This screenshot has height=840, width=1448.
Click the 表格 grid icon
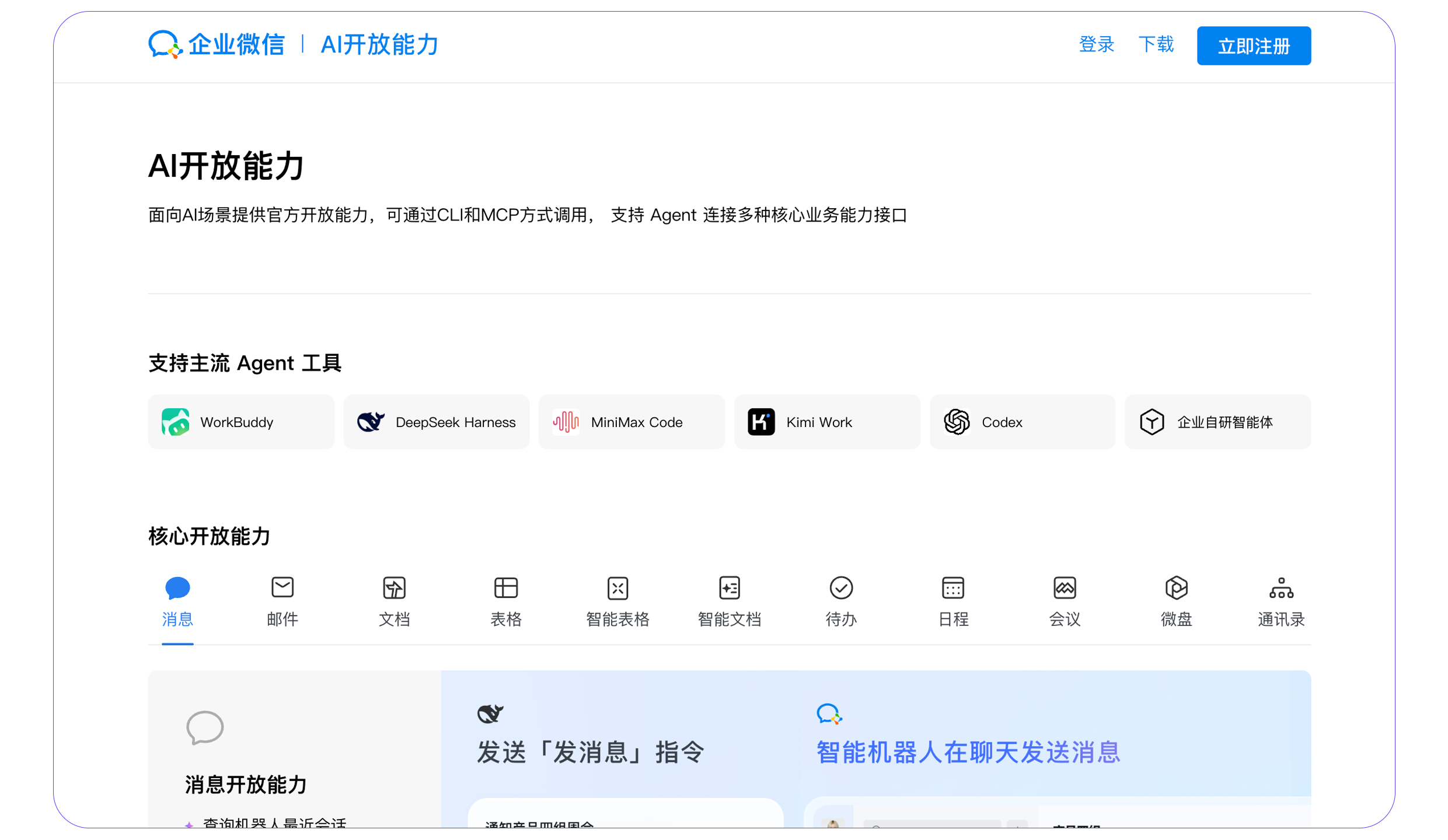click(505, 587)
